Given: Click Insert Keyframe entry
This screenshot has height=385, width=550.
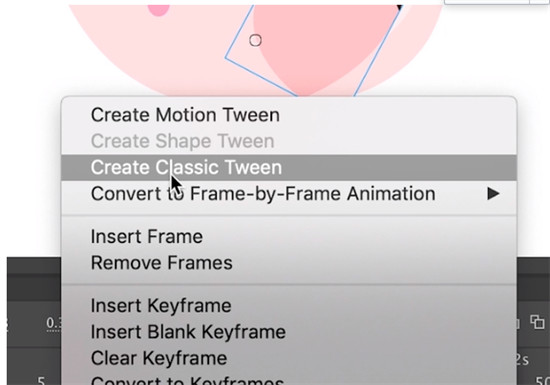Looking at the screenshot, I should 288,305.
